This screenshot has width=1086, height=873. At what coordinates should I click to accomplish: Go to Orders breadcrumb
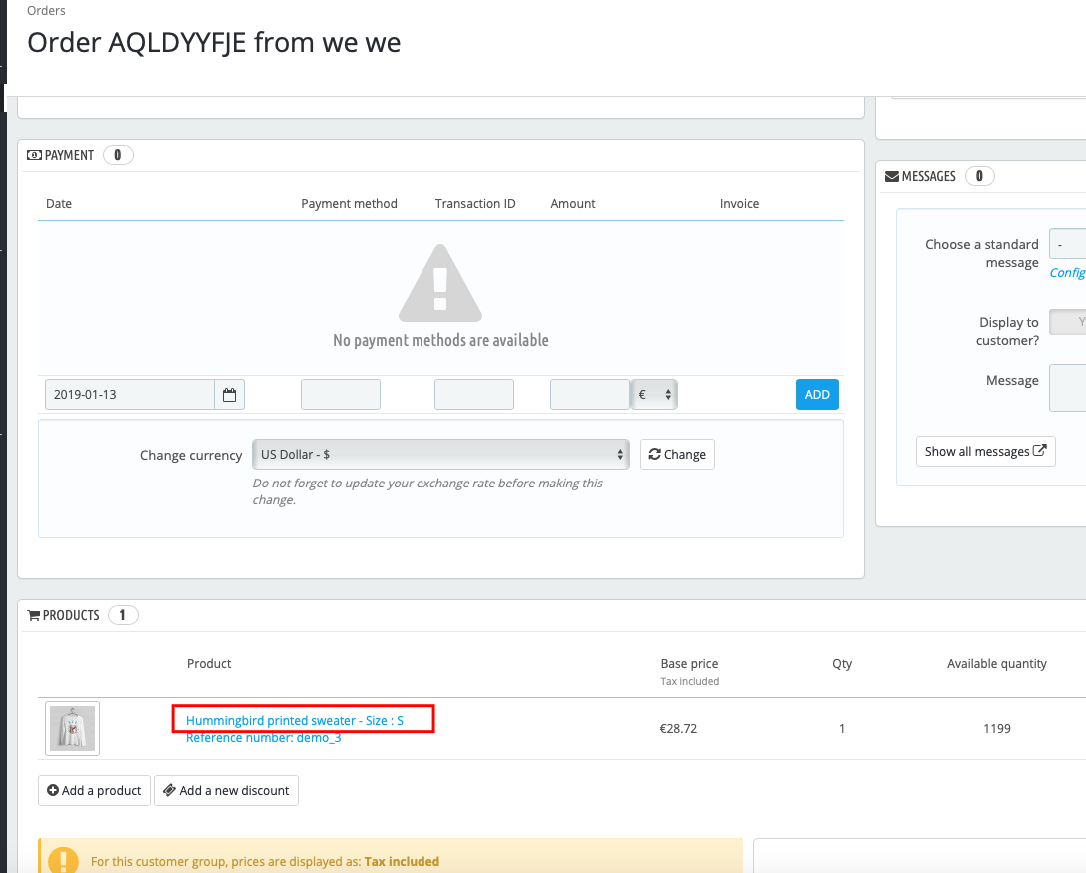point(46,10)
